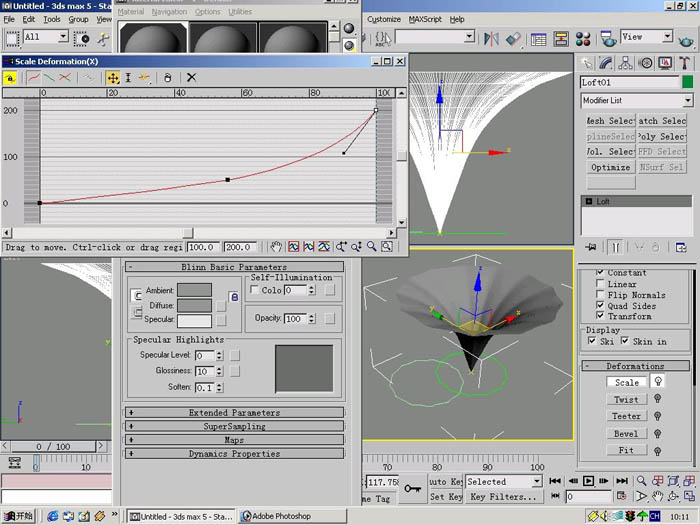Uncheck the Transform checkbox
Image resolution: width=700 pixels, height=525 pixels.
pyautogui.click(x=600, y=316)
